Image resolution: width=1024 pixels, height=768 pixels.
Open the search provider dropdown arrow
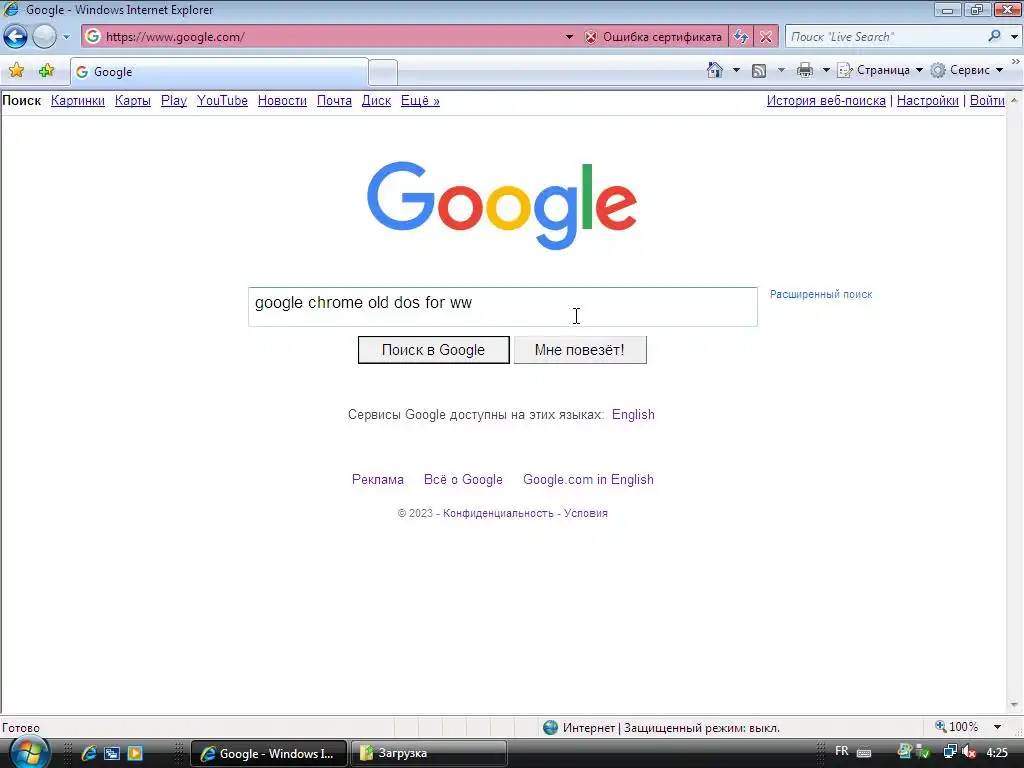click(1014, 37)
